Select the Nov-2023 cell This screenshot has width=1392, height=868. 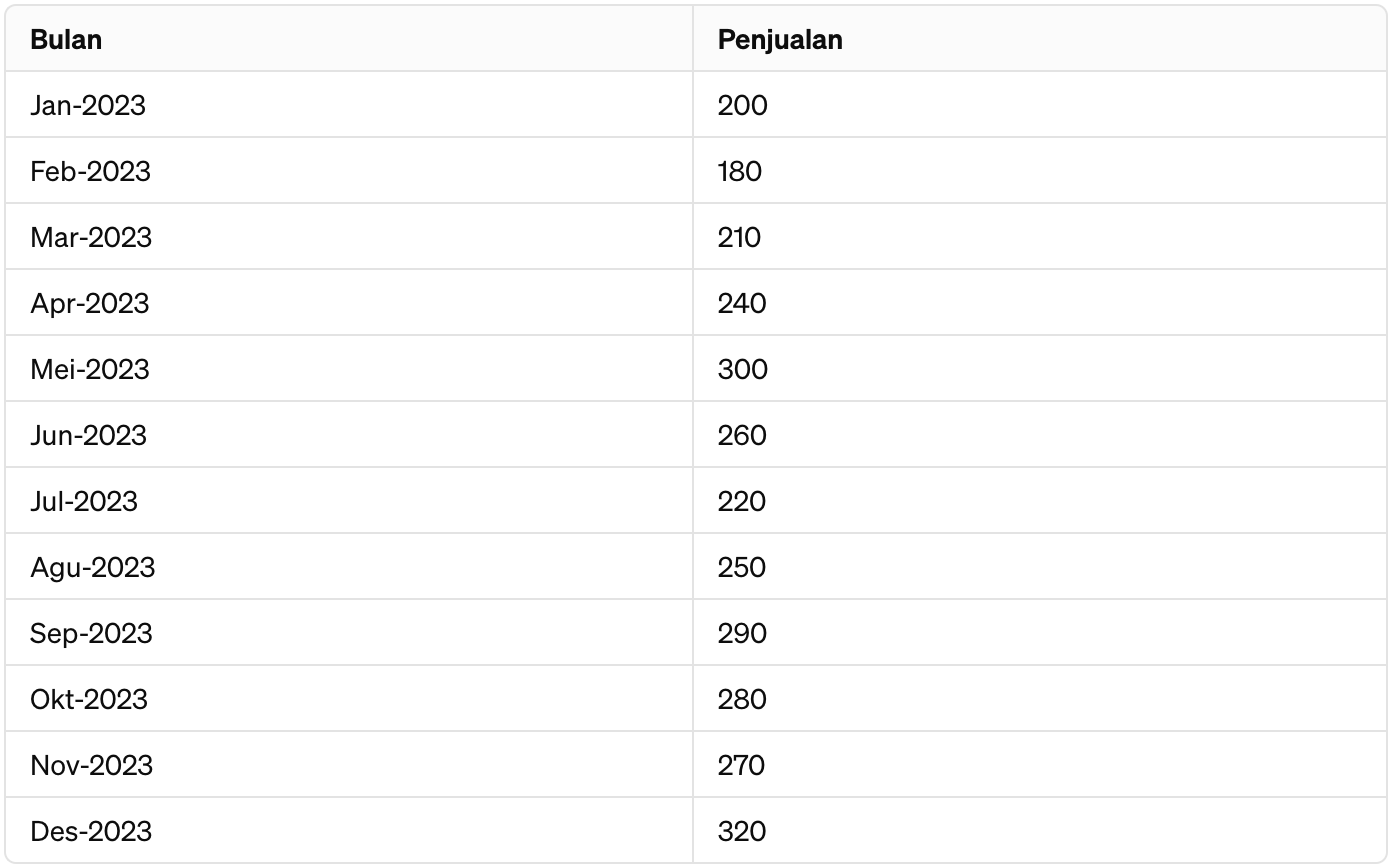(349, 765)
